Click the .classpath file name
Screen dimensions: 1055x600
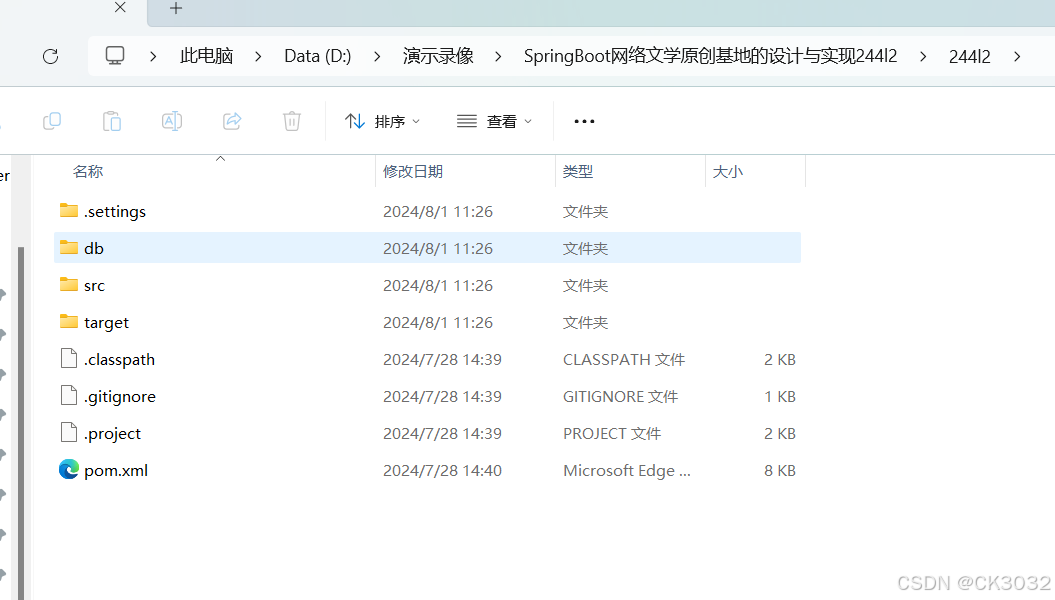coord(119,360)
